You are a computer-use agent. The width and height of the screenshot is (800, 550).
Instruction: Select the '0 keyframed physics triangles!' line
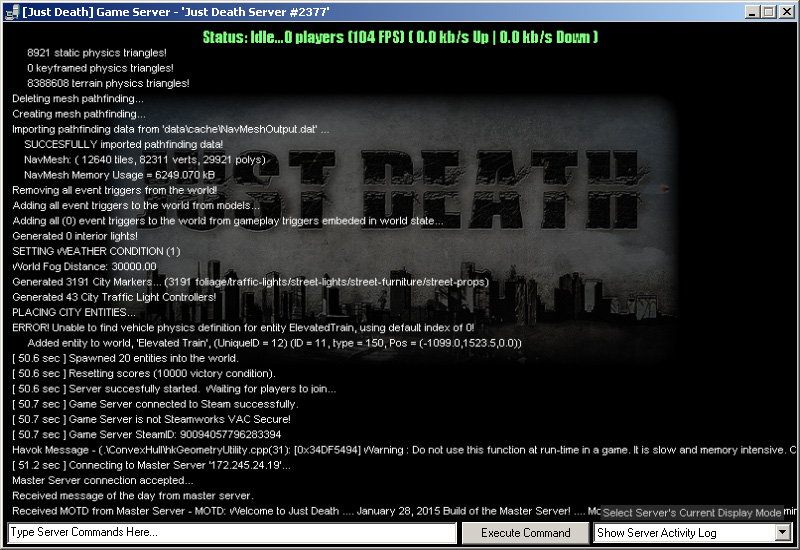pyautogui.click(x=101, y=68)
